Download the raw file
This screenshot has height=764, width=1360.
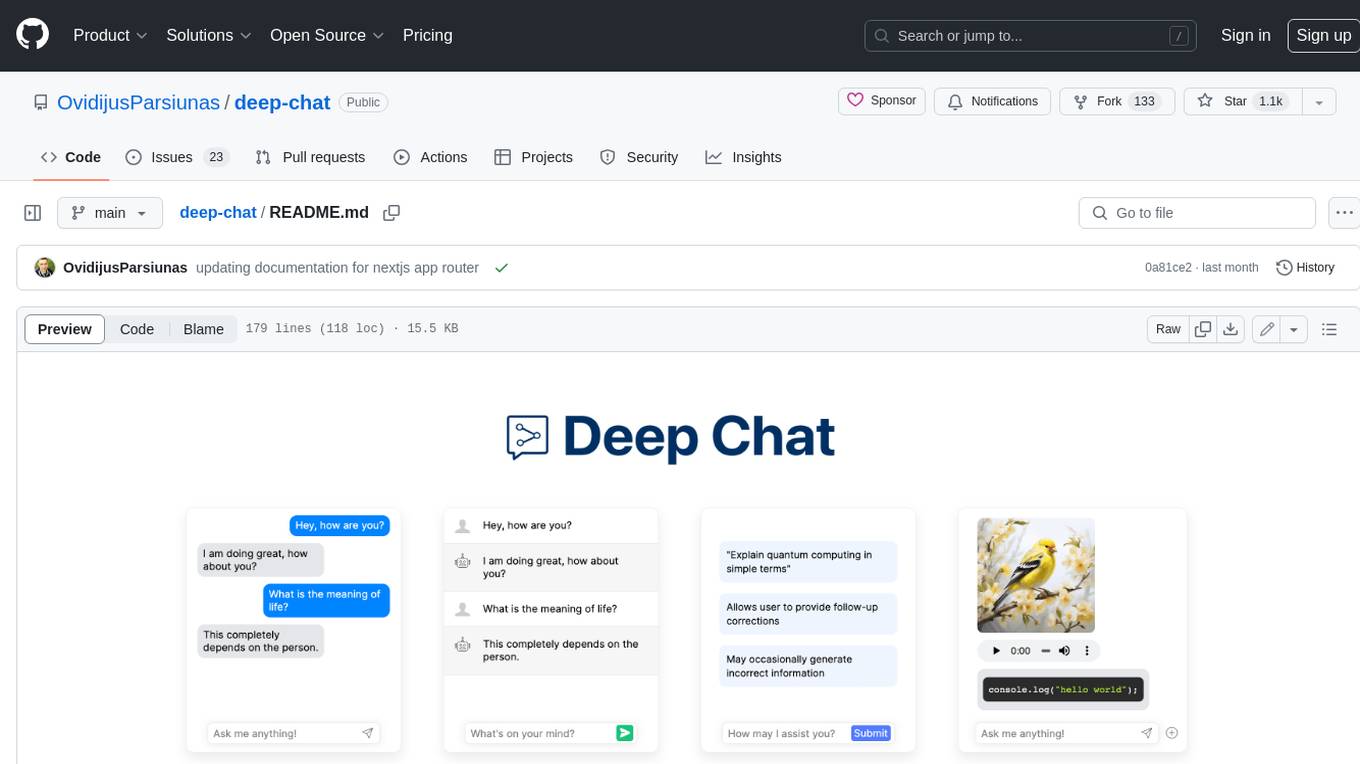pos(1231,329)
